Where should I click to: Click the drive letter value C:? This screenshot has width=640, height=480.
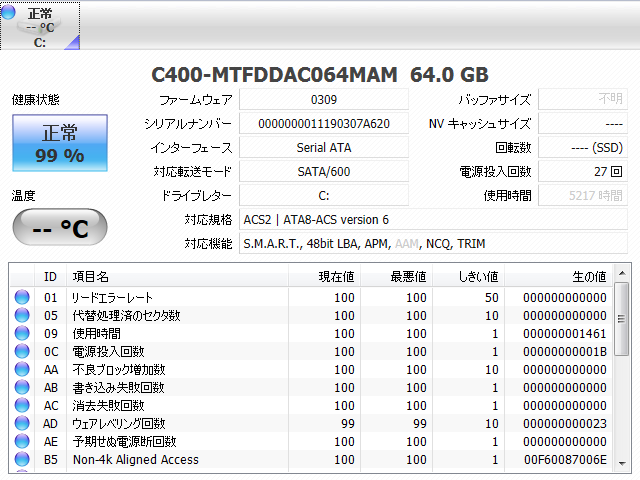pyautogui.click(x=324, y=196)
